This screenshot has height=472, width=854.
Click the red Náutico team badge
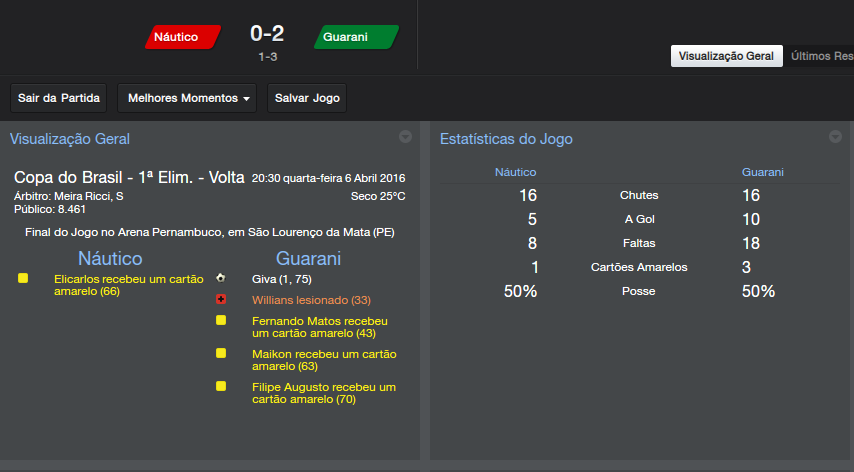[x=184, y=38]
